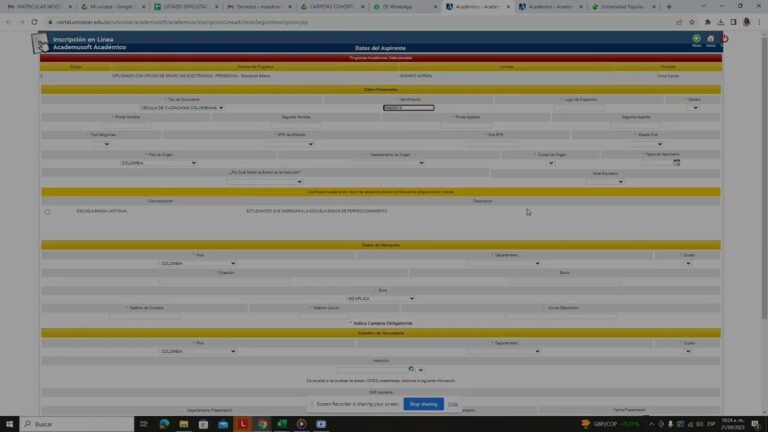Click the Hide link in sharing bar

click(x=453, y=404)
